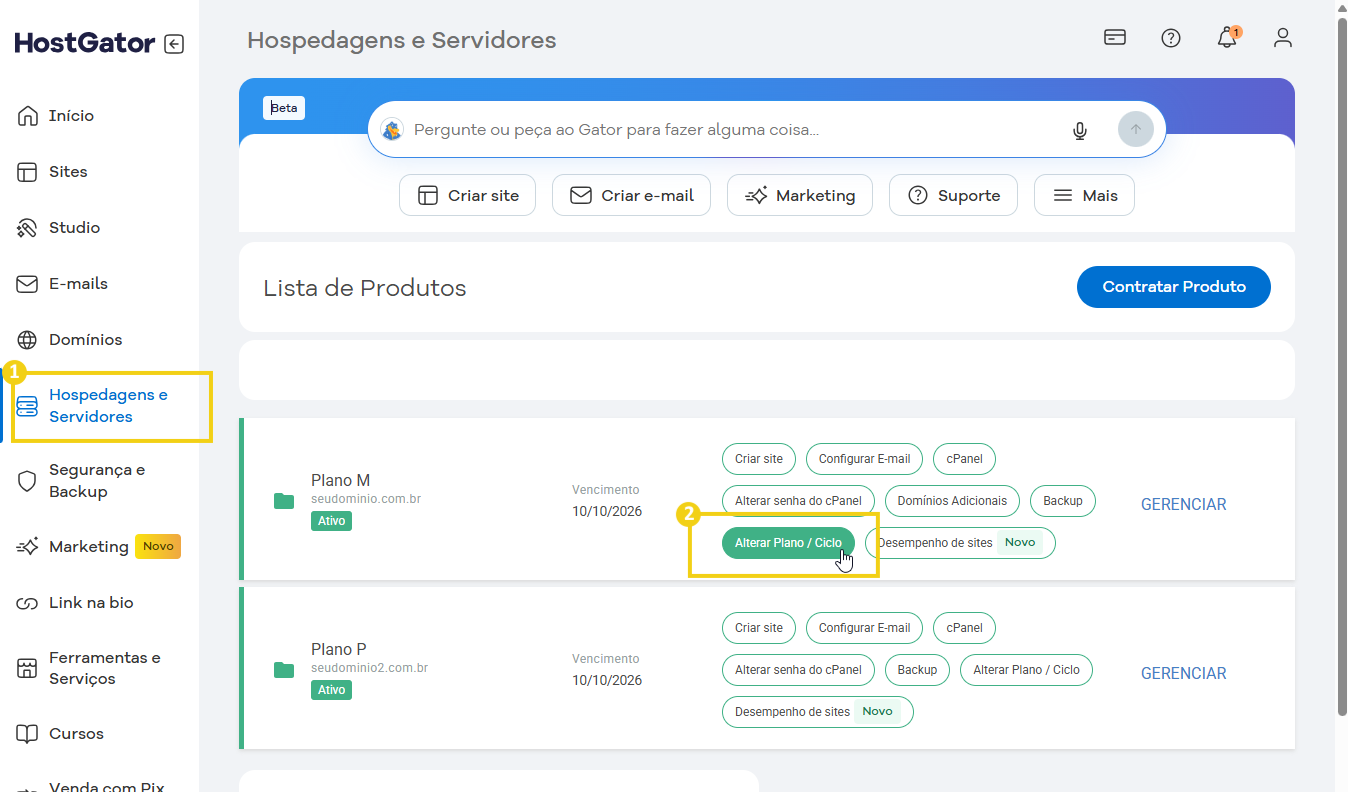Click Configurar E-mail for Plano M

point(864,459)
